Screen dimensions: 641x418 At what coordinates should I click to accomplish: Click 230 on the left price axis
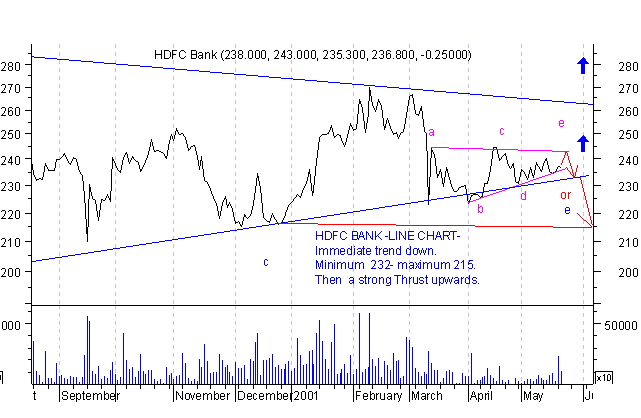(11, 187)
